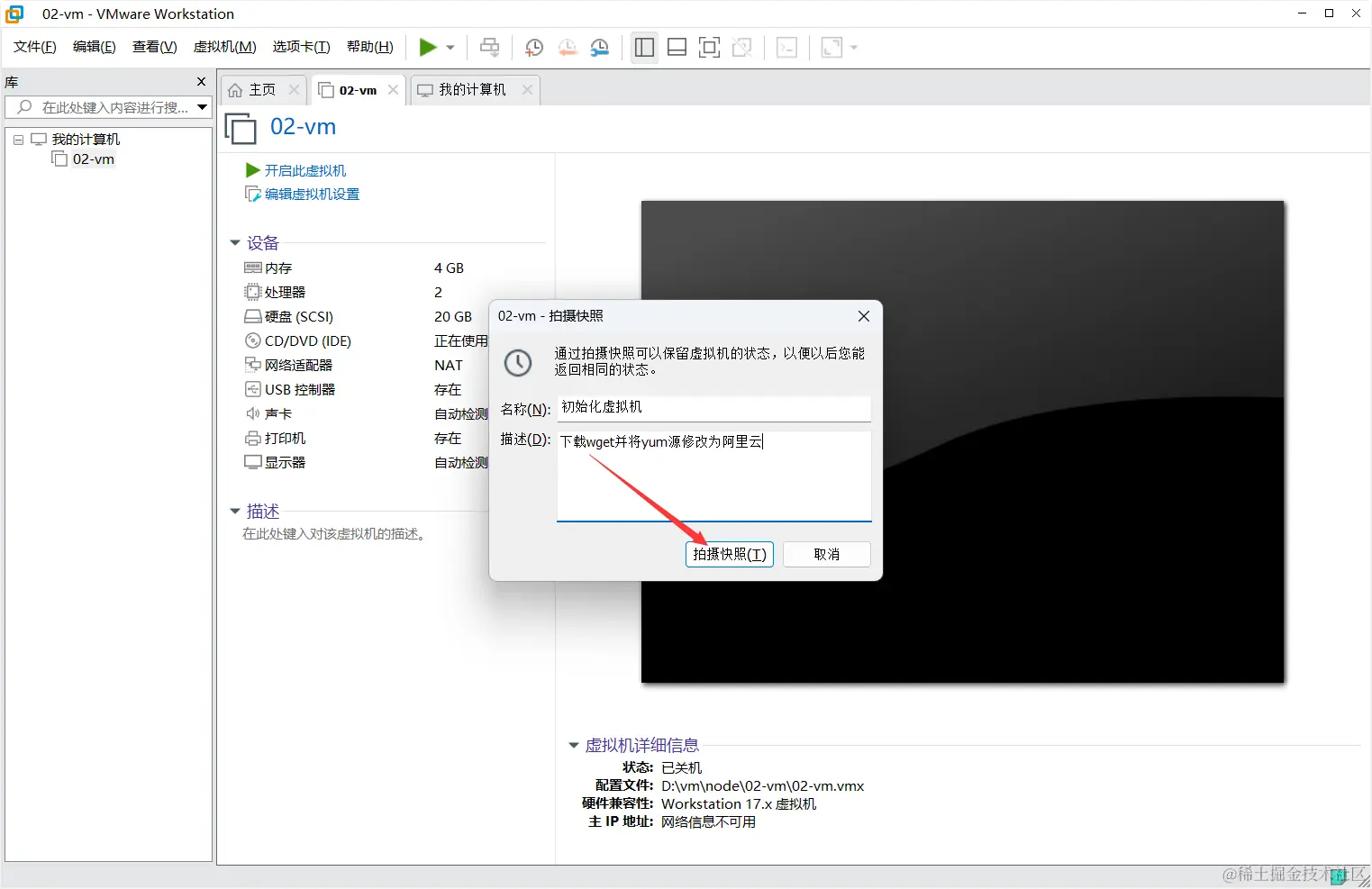Toggle the thumbnail bar view icon
Viewport: 1372px width, 889px height.
click(x=677, y=48)
